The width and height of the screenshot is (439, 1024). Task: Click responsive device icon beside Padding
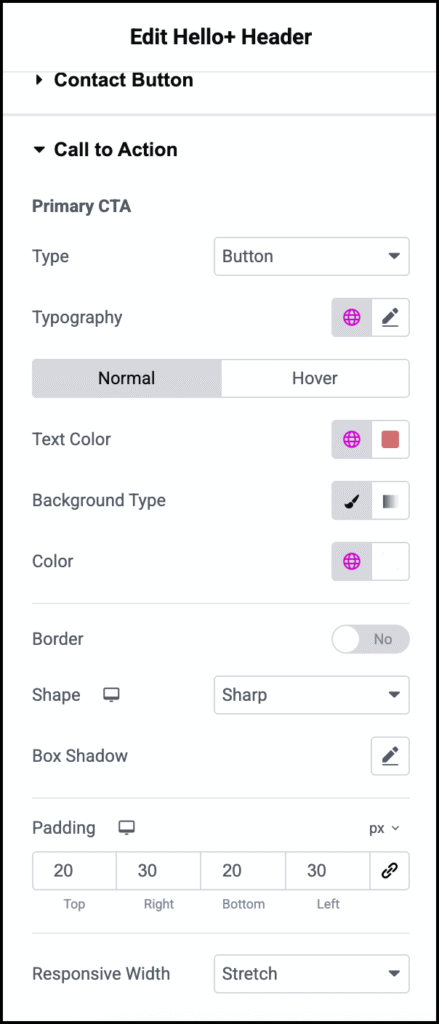pyautogui.click(x=126, y=828)
